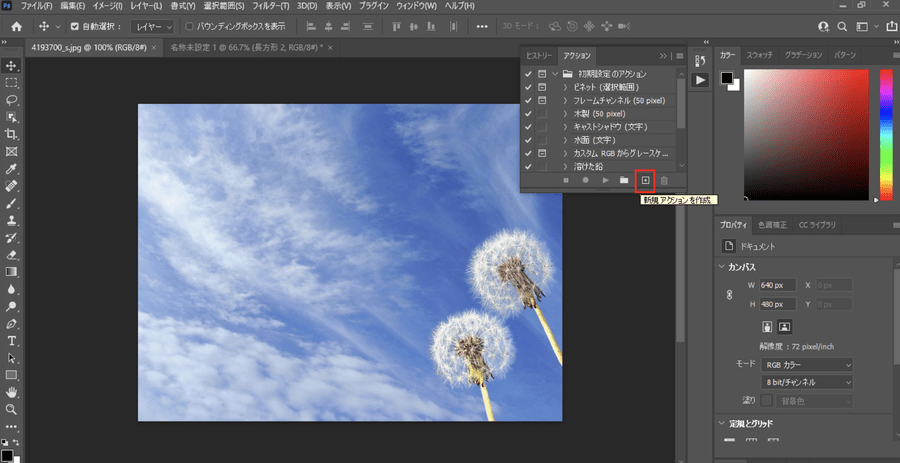Switch to the スウォッチ panel tab
The height and width of the screenshot is (463, 900).
click(760, 54)
